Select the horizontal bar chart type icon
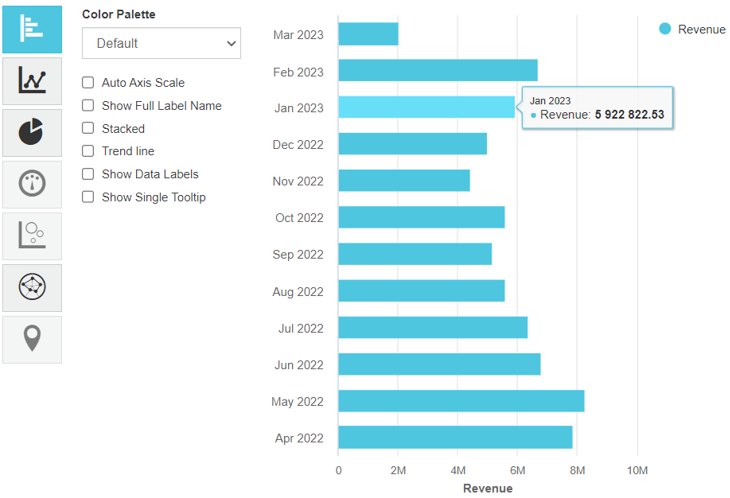Screen dimensions: 730x498 (32, 29)
